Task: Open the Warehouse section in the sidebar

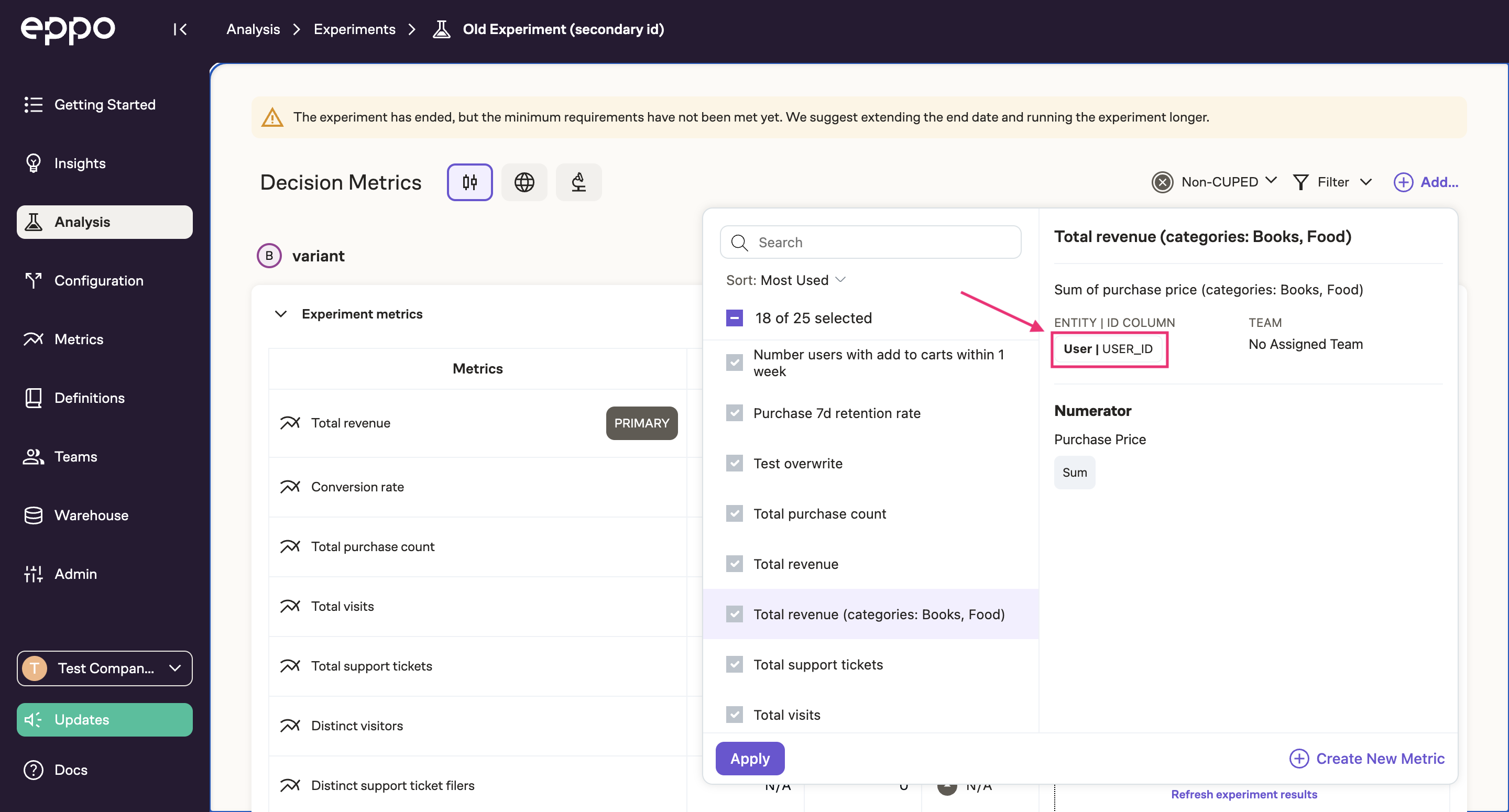Action: coord(91,515)
